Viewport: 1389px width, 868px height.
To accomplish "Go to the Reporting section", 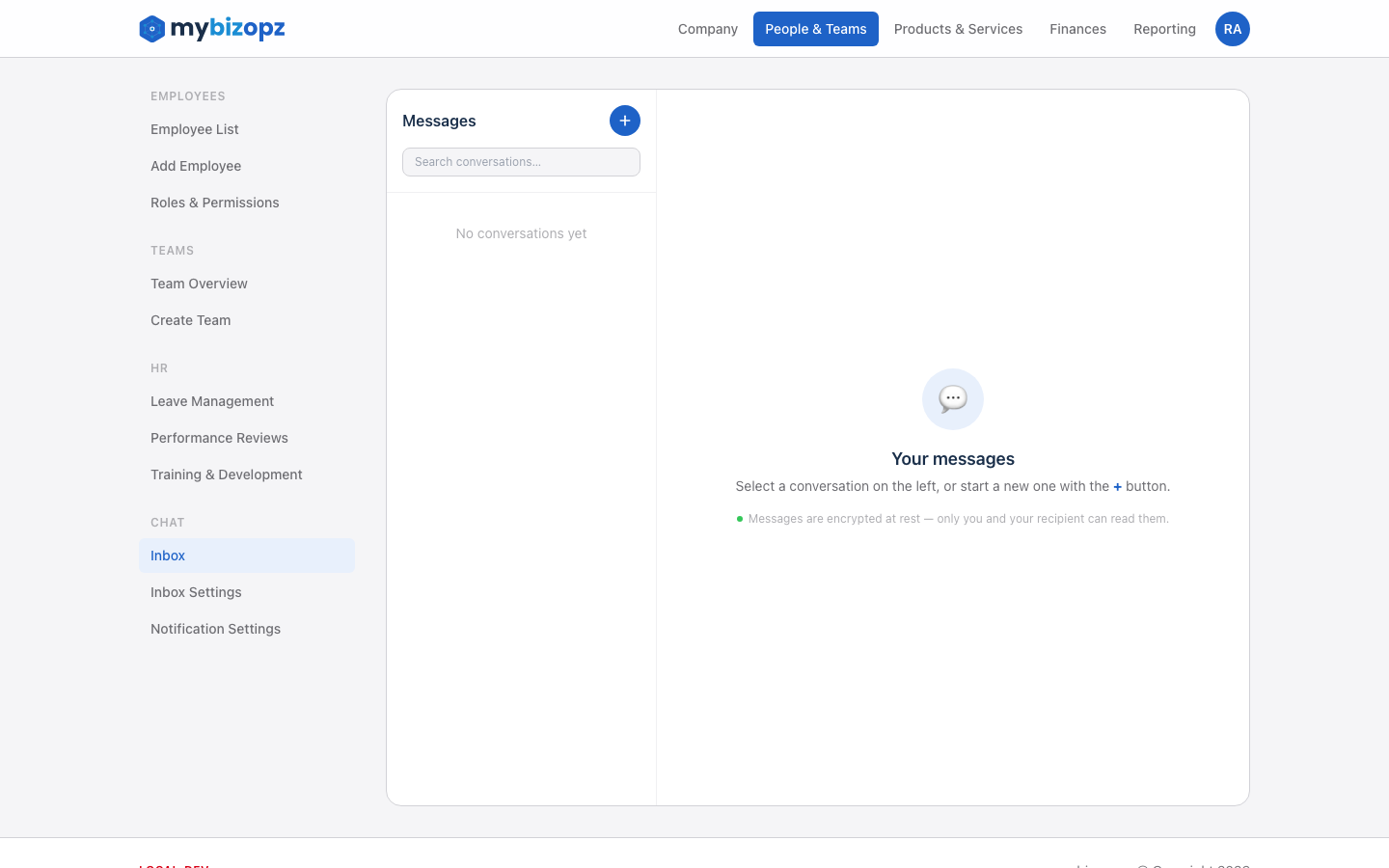I will [1164, 29].
